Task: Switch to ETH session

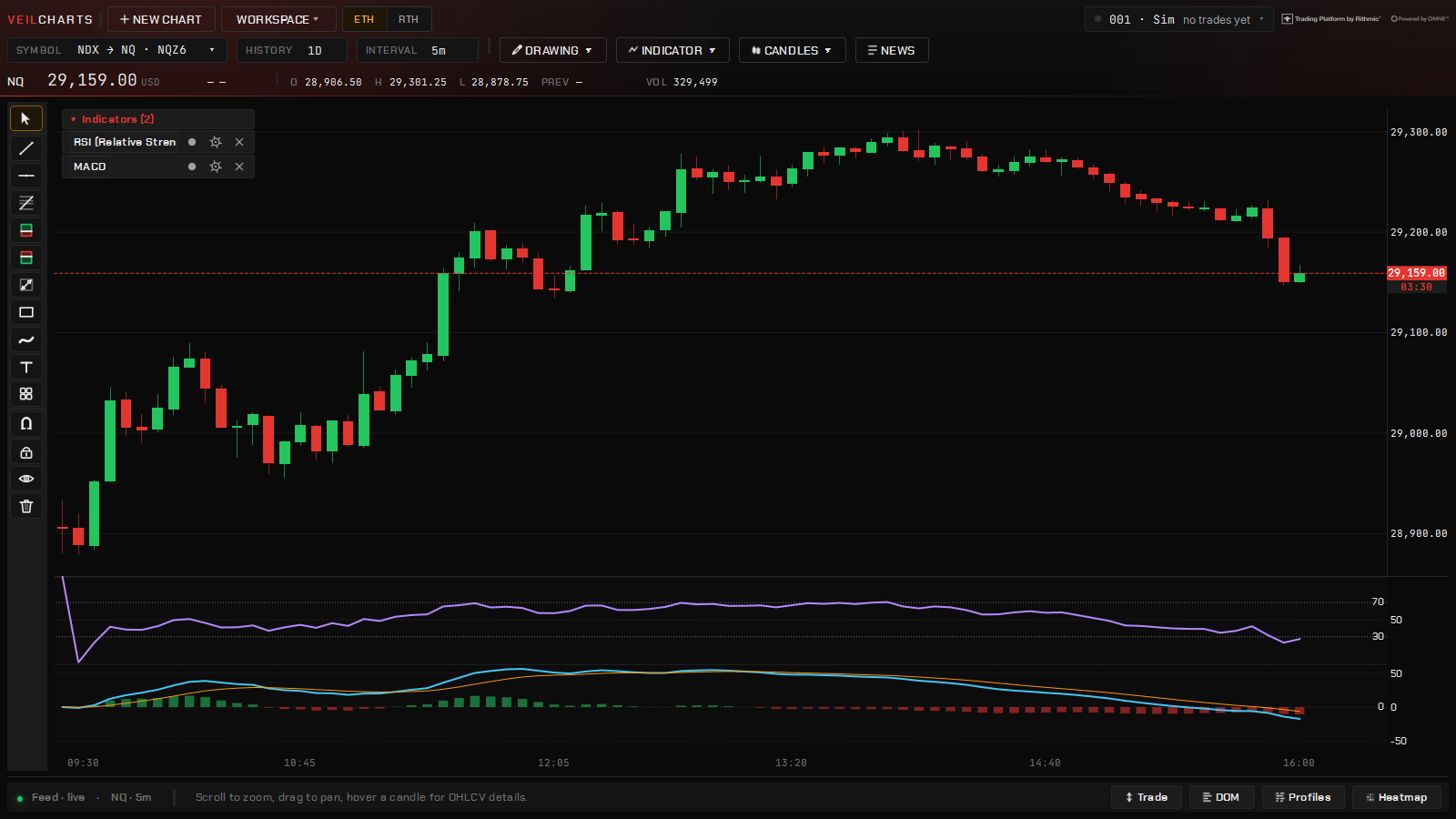Action: [364, 19]
